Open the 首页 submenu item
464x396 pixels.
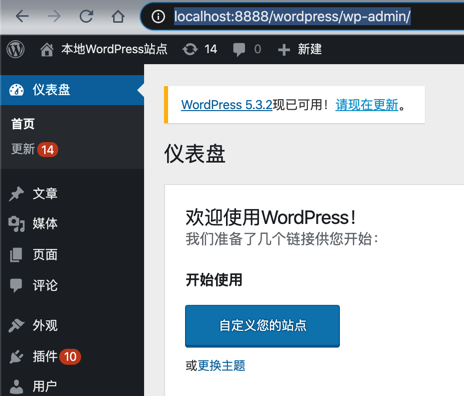click(x=23, y=124)
